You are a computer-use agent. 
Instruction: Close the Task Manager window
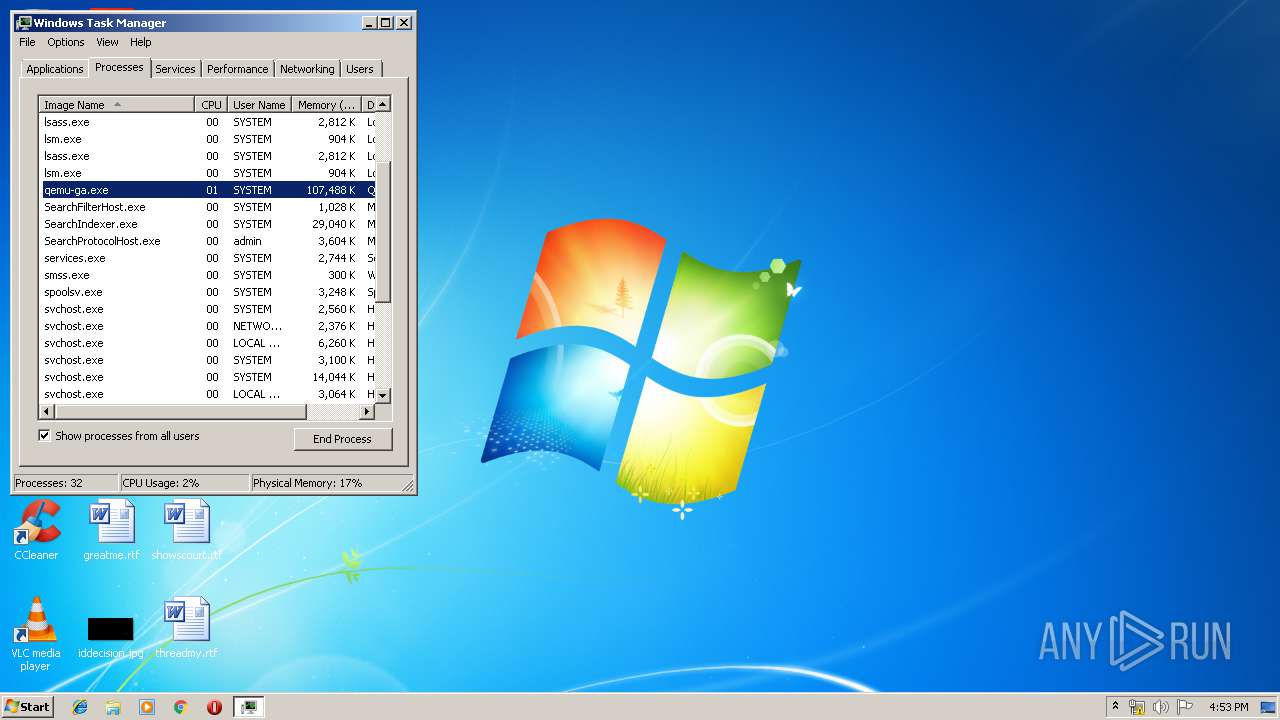tap(404, 22)
